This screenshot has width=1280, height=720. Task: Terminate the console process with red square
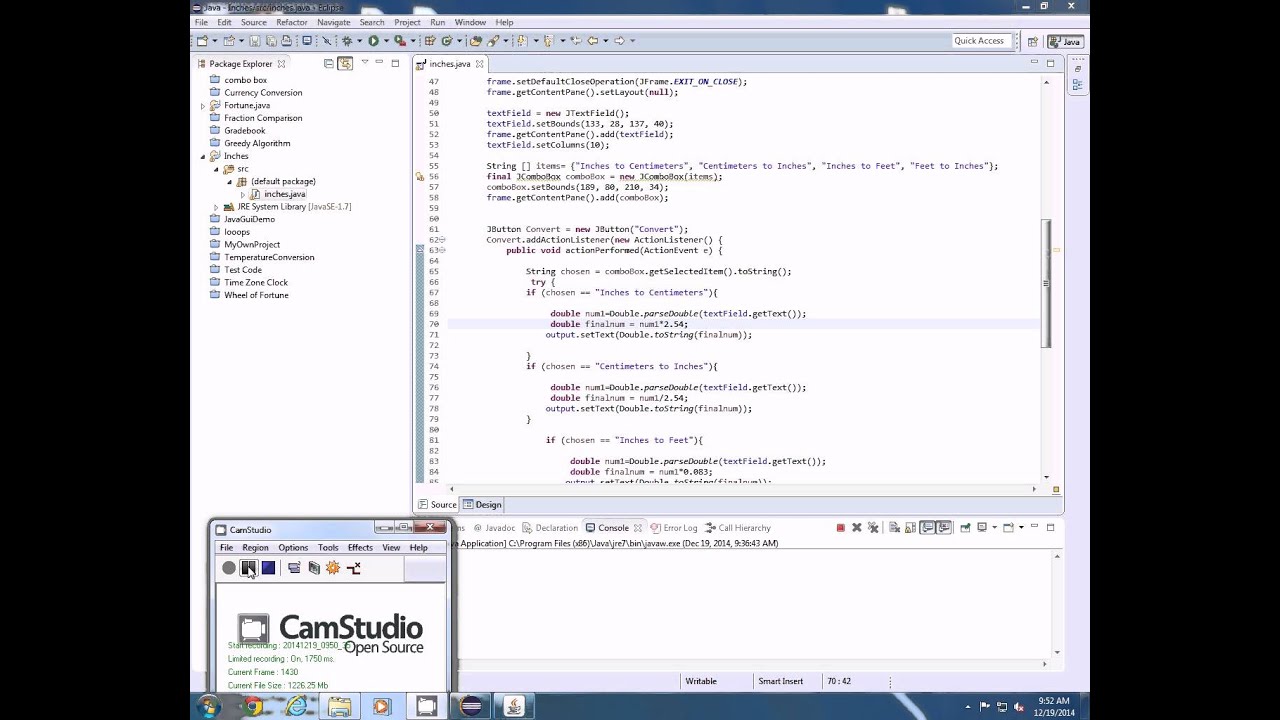840,528
